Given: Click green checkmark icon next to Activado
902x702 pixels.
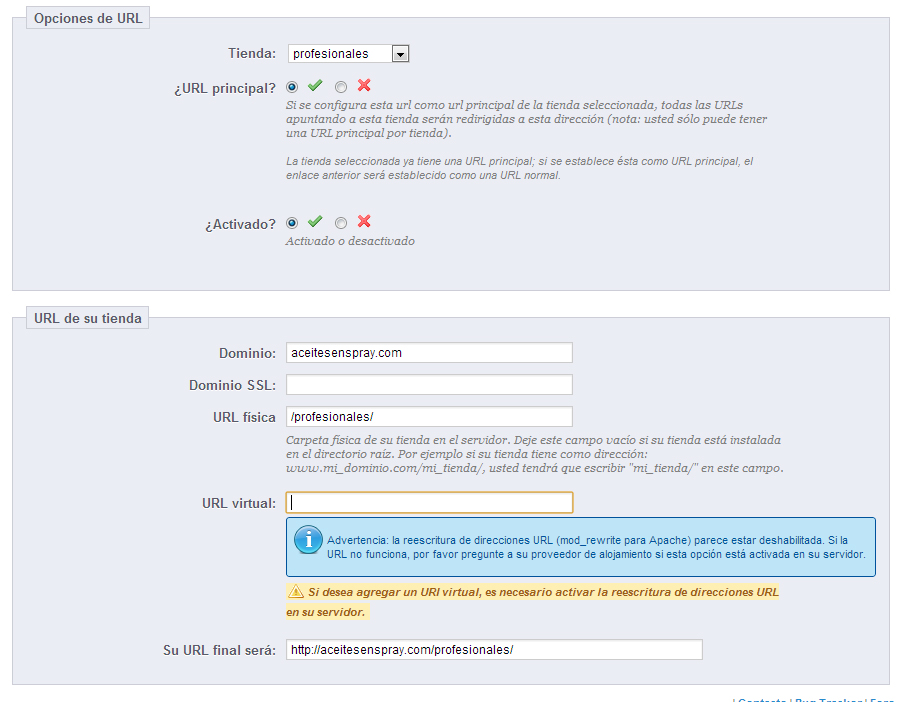Looking at the screenshot, I should [315, 222].
